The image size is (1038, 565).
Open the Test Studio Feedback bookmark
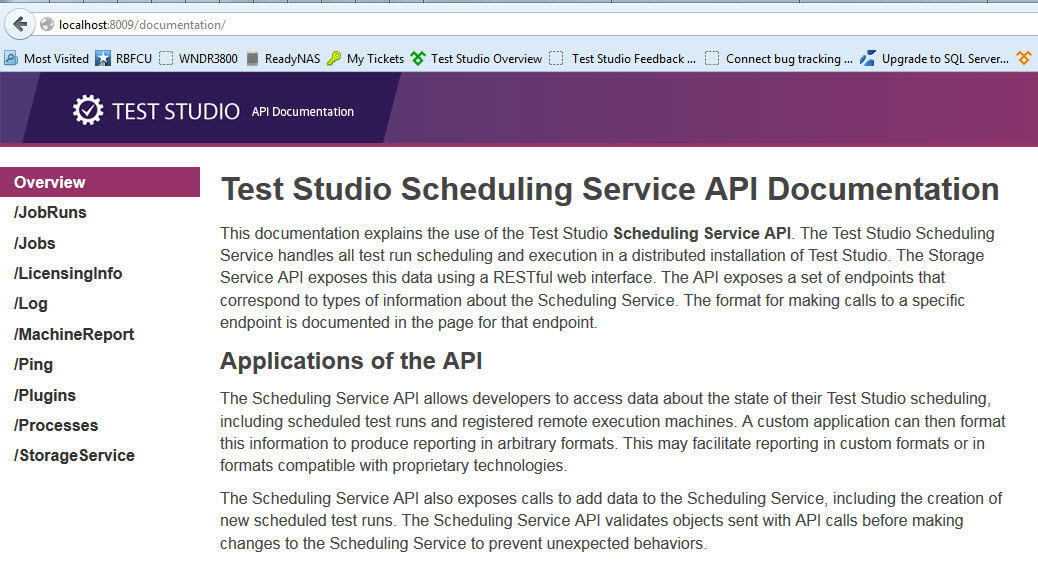(x=623, y=58)
